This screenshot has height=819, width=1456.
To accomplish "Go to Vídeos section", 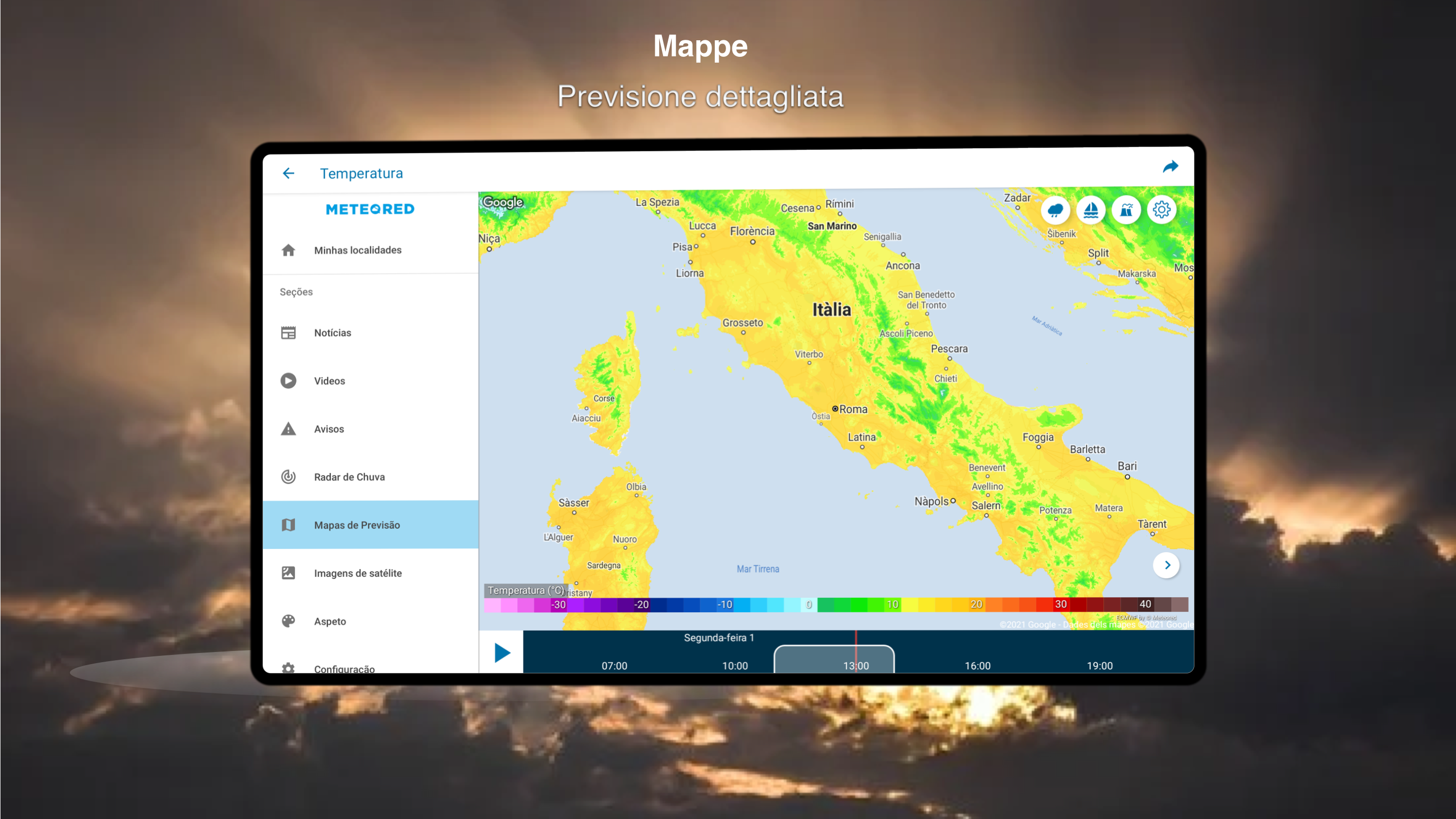I will point(329,381).
